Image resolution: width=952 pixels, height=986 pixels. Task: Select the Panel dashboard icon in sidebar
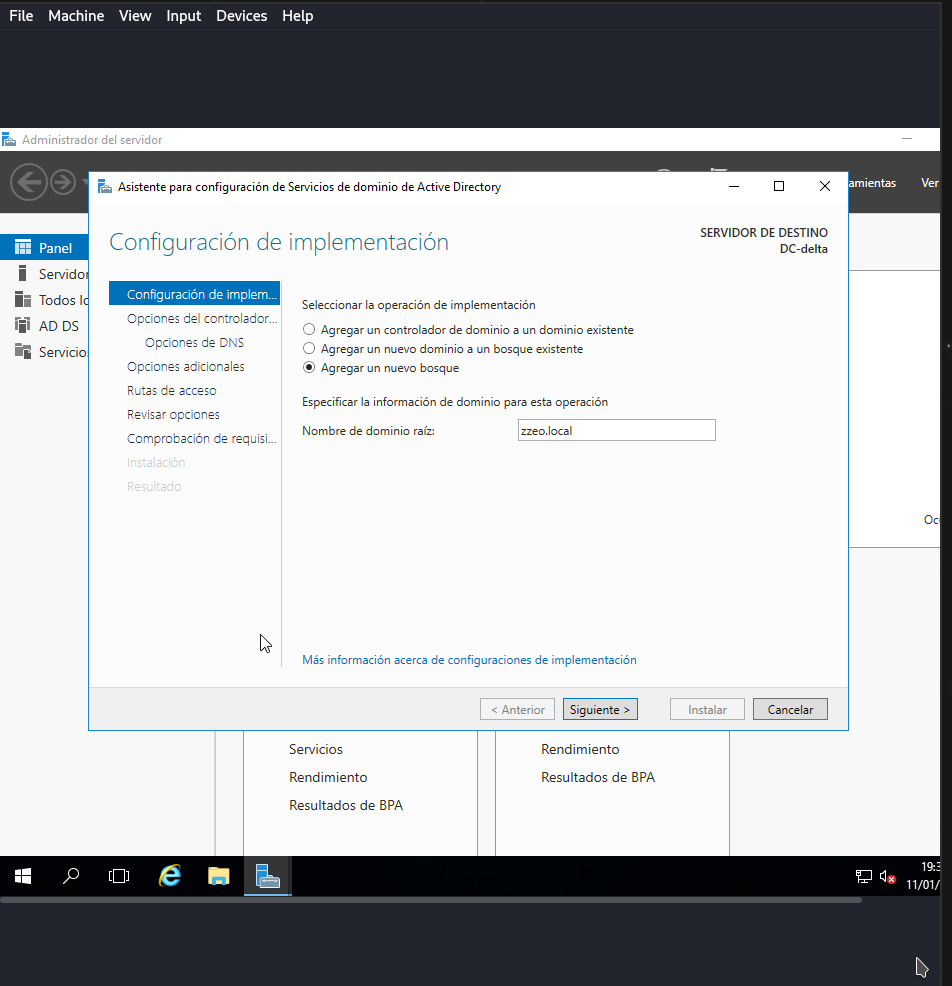click(x=23, y=248)
